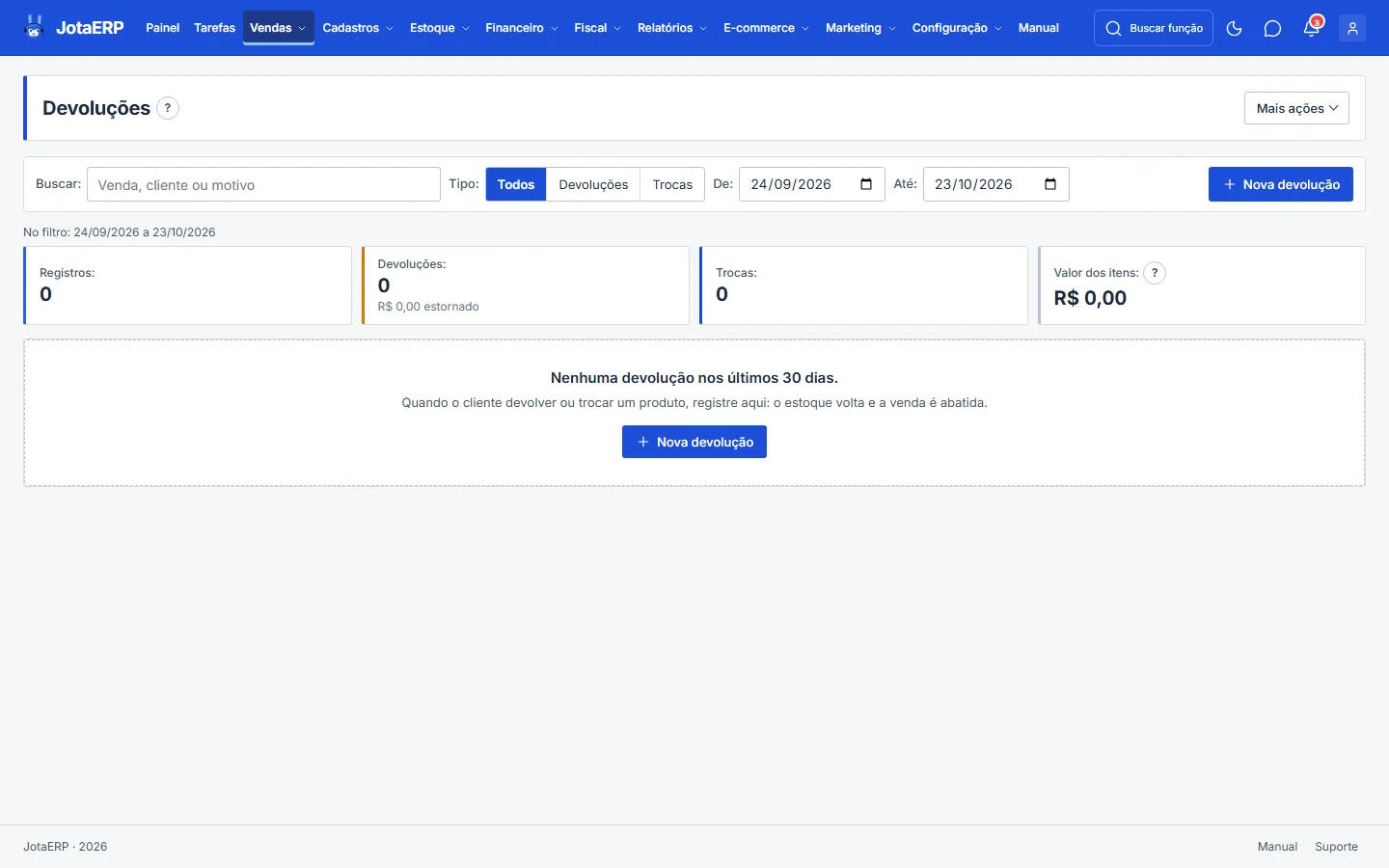The image size is (1389, 868).
Task: Click the help icon beside Valor dos itens
Action: [x=1155, y=273]
